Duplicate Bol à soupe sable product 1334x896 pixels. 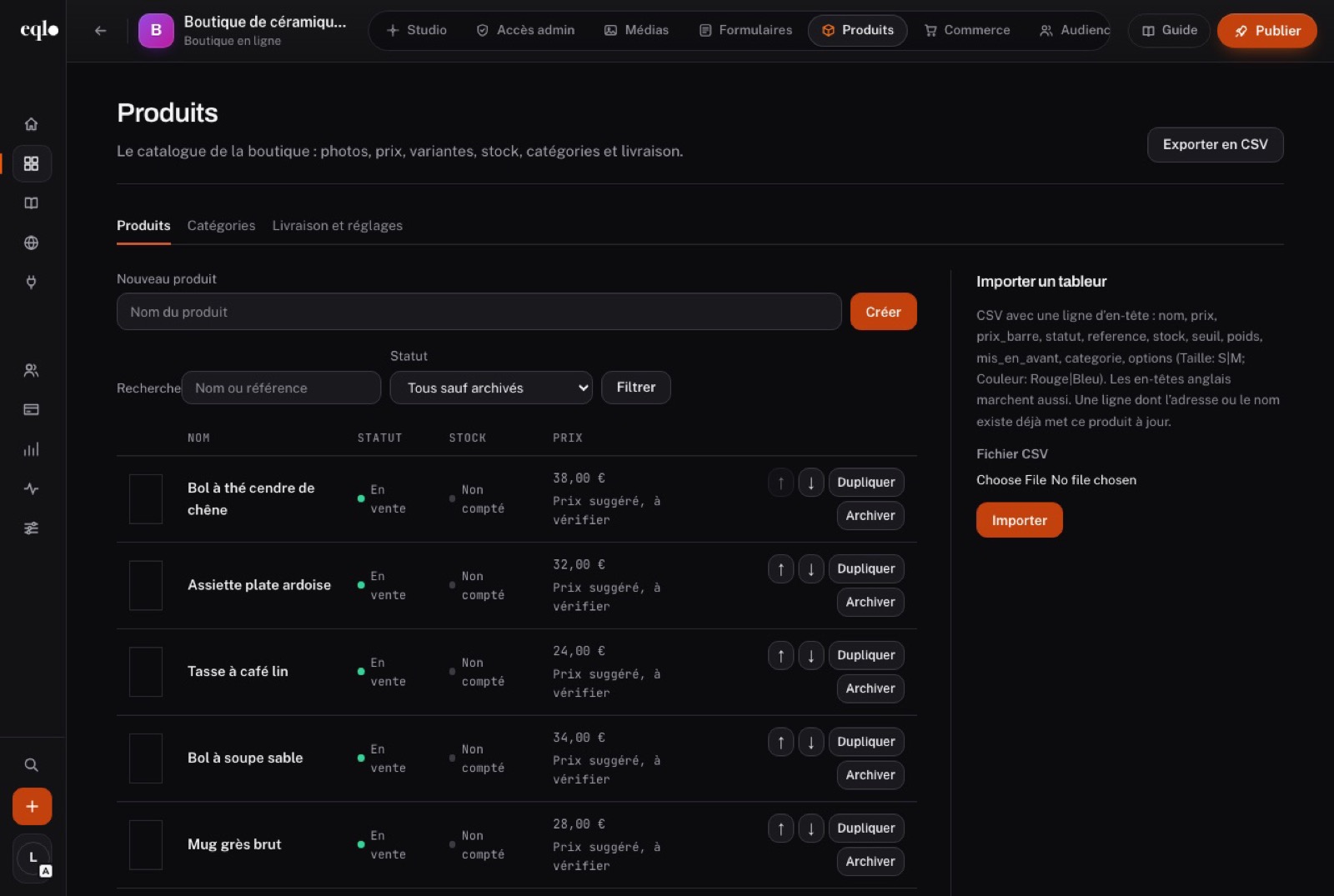click(x=865, y=742)
